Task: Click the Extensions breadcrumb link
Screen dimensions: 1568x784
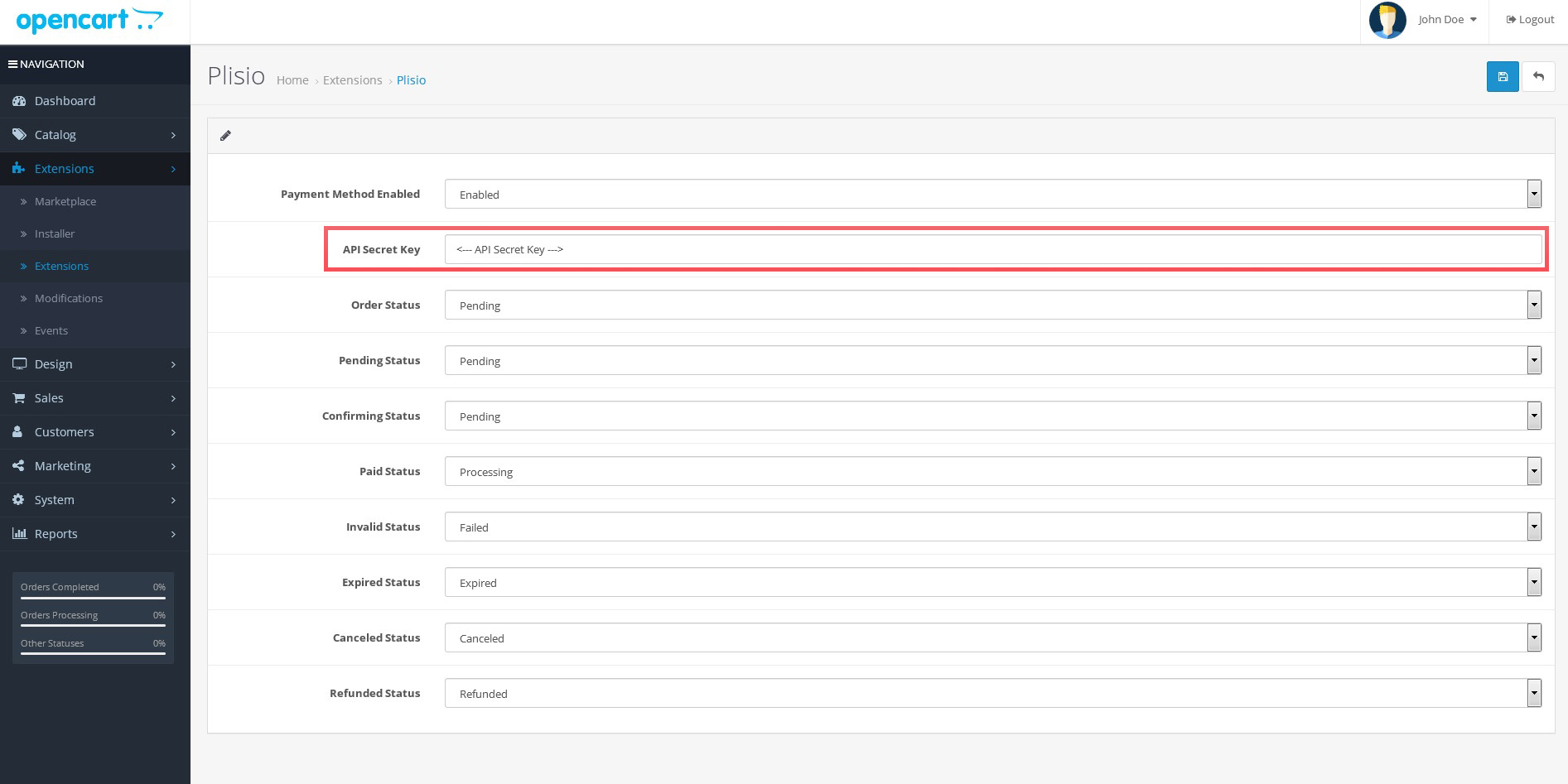Action: (352, 80)
